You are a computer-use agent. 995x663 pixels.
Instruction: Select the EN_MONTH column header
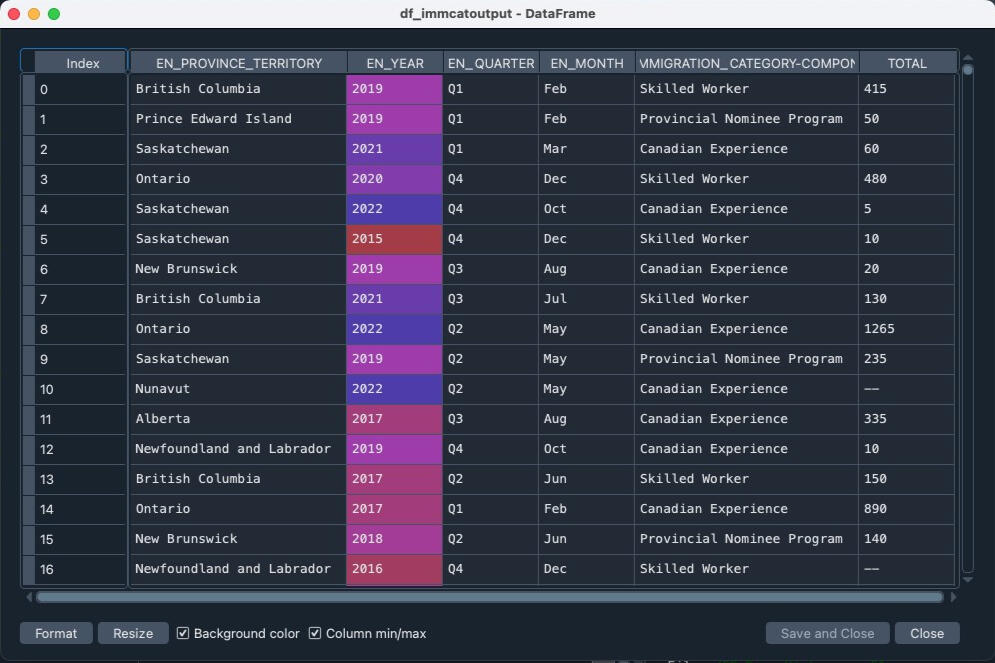click(587, 63)
